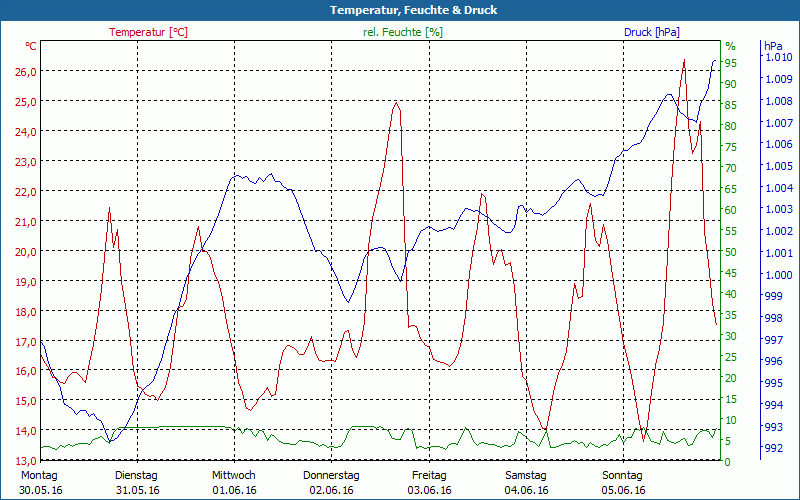Click the "Mittwoch" day label
The height and width of the screenshot is (500, 800).
(234, 475)
